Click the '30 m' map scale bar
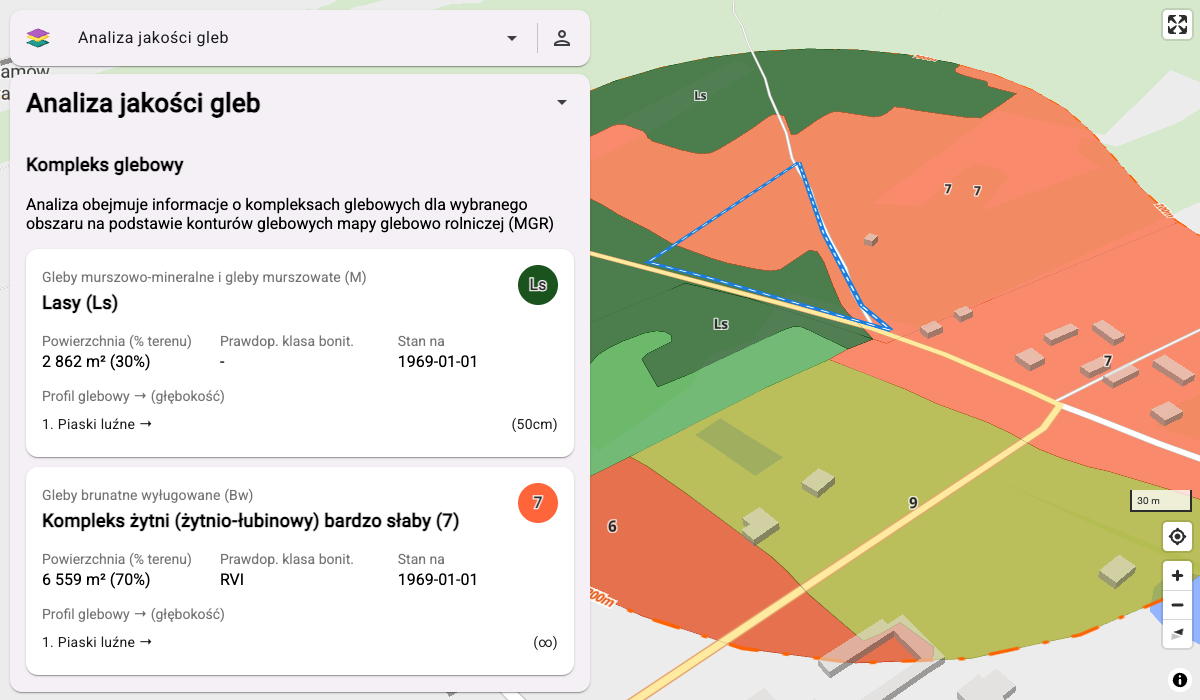The image size is (1200, 700). click(1160, 500)
